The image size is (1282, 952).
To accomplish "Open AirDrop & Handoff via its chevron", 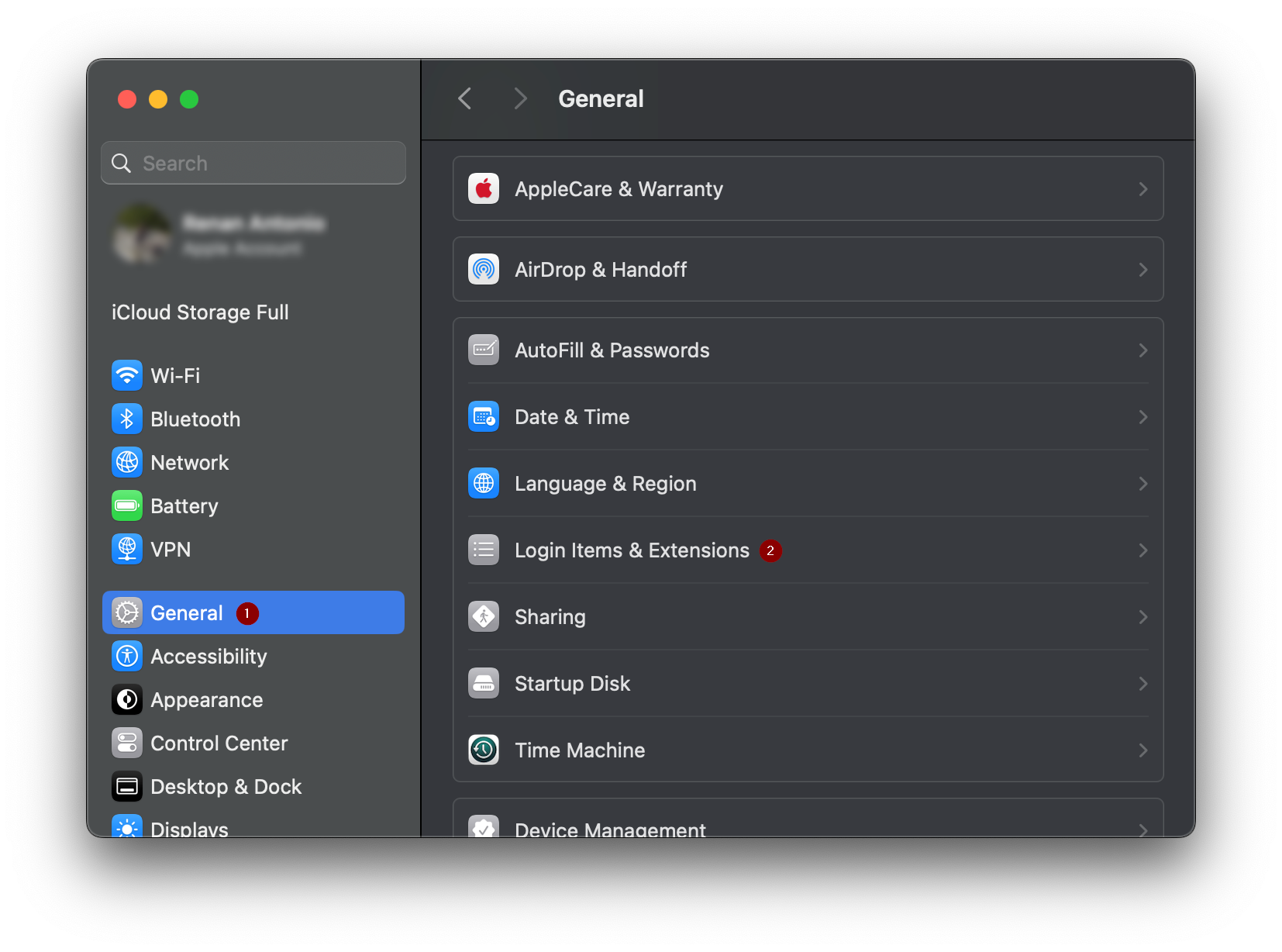I will [x=1143, y=270].
